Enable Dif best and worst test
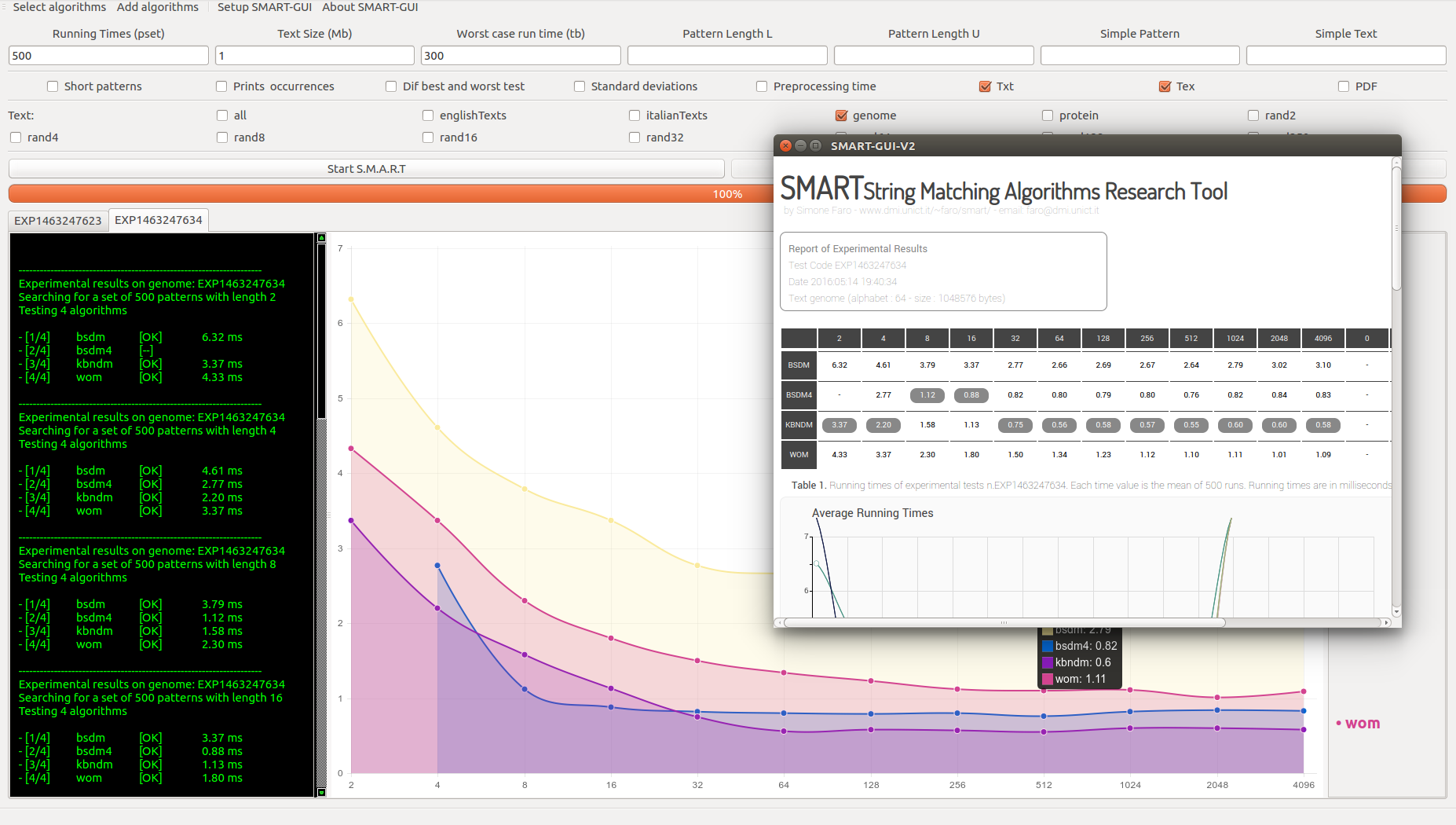 pyautogui.click(x=391, y=86)
